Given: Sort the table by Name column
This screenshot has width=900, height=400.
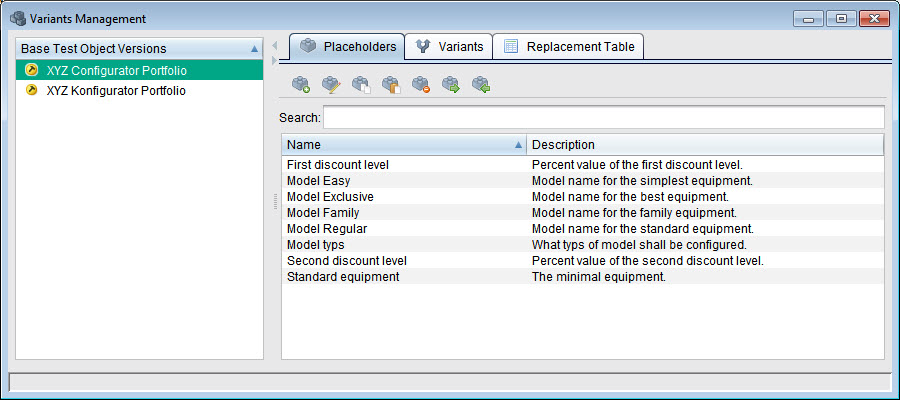Looking at the screenshot, I should coord(404,144).
